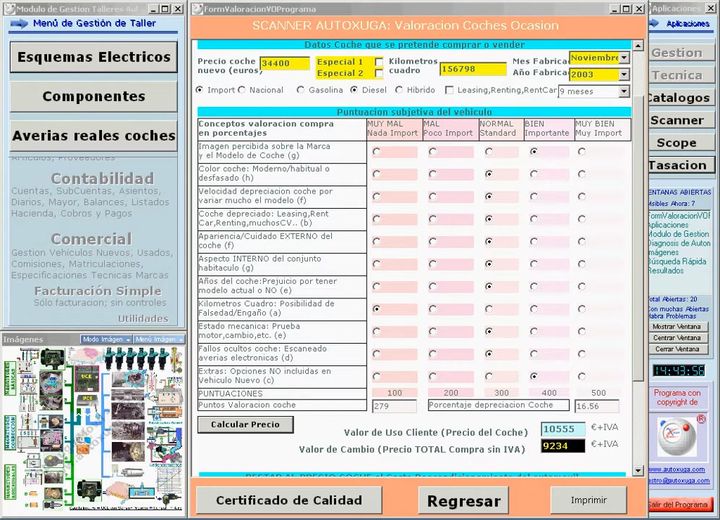The width and height of the screenshot is (720, 520).
Task: Choose the Gasolina fuel option
Action: (x=300, y=90)
